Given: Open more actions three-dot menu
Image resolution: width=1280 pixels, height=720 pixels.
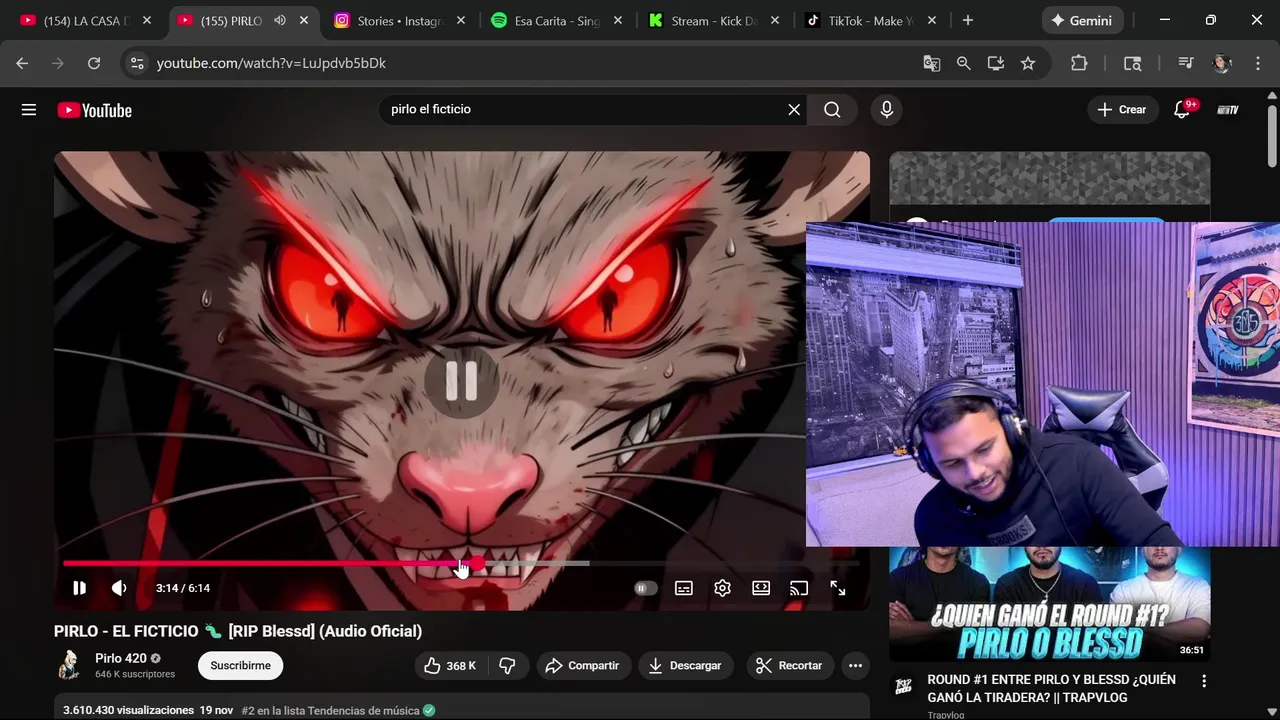Looking at the screenshot, I should 855,666.
